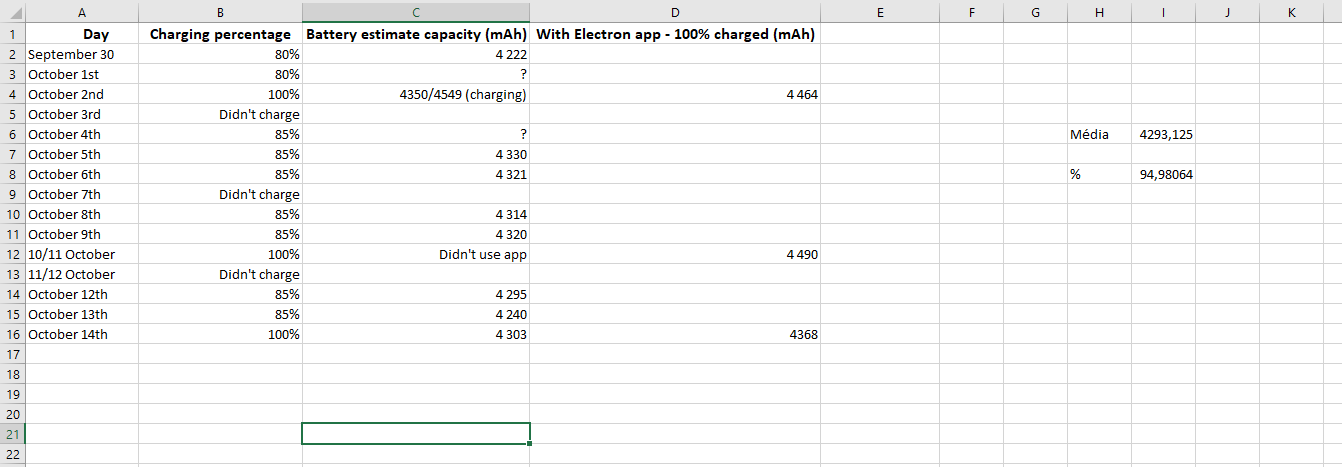Select column H header
The height and width of the screenshot is (467, 1342).
tap(1099, 13)
